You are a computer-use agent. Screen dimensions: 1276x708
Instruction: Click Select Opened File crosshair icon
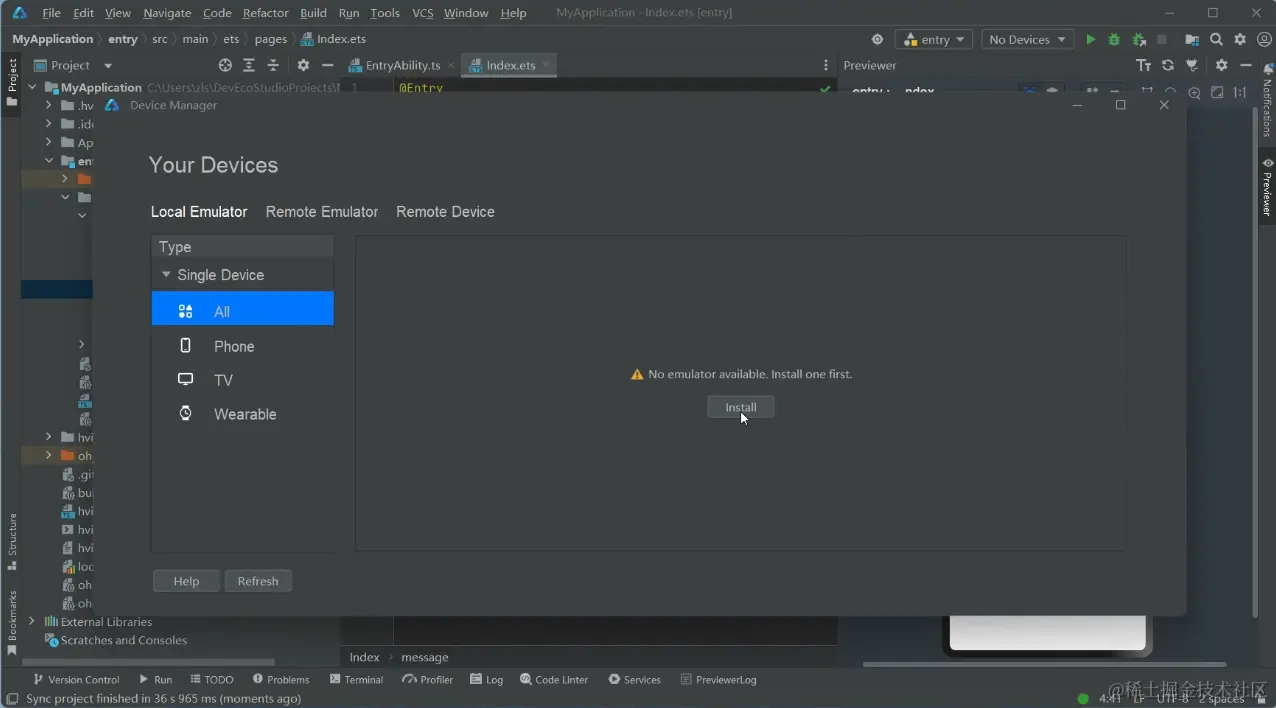tap(225, 65)
